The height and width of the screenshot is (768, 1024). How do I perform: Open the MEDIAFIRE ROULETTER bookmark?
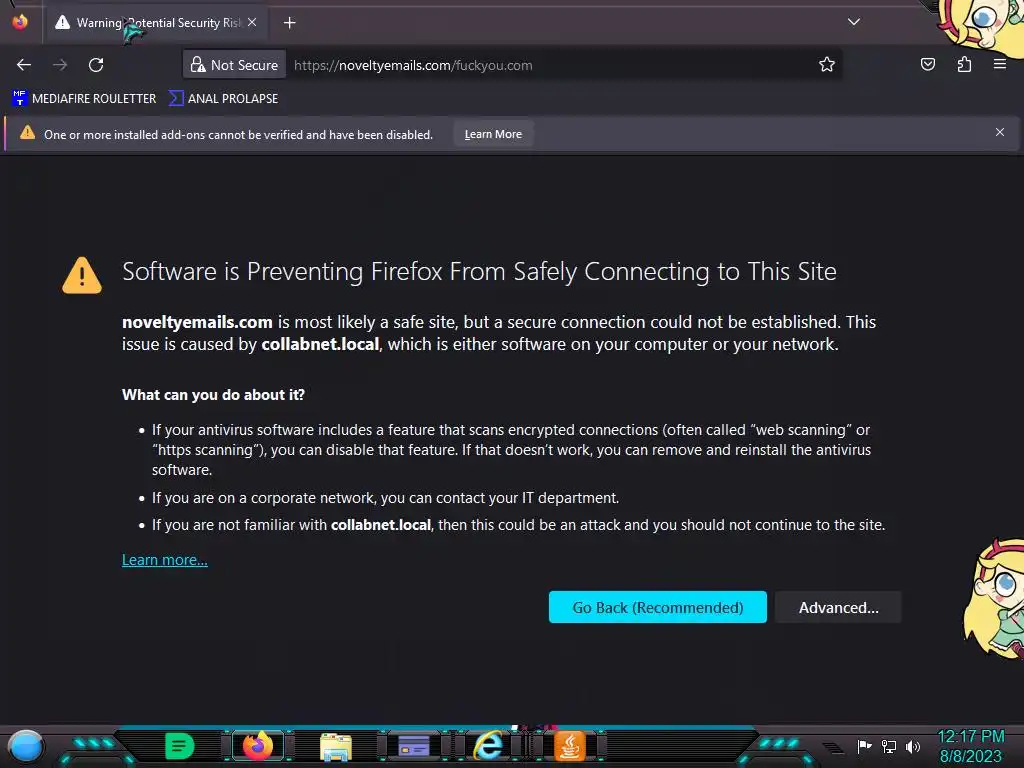84,99
